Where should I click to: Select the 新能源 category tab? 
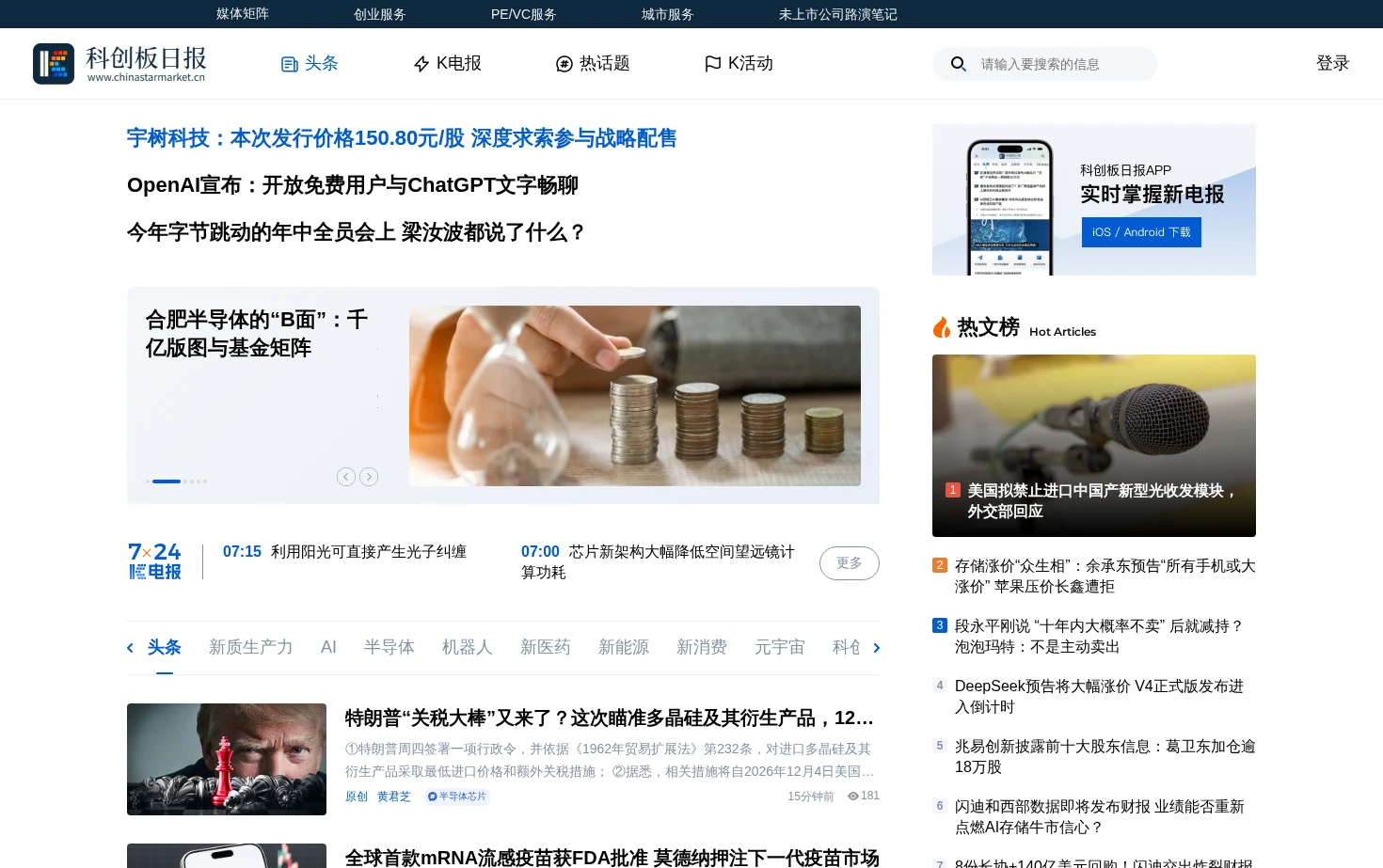click(x=624, y=647)
